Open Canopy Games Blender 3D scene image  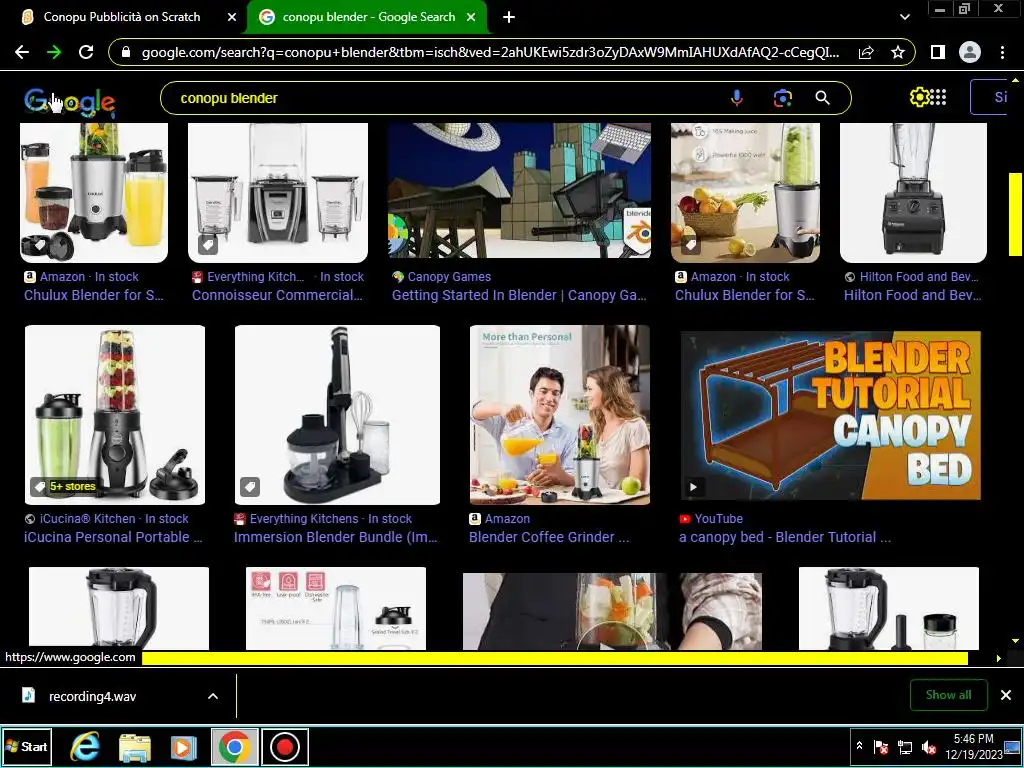519,191
